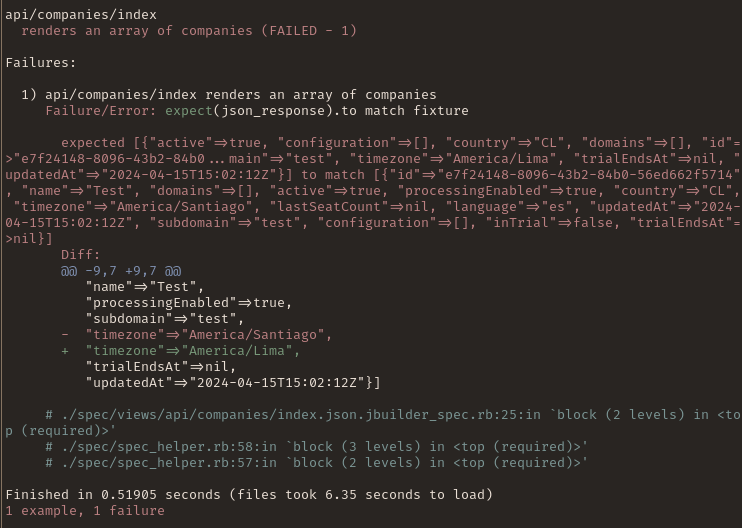Image resolution: width=742 pixels, height=528 pixels.
Task: Click the diff hunk header -9,7 +9,7
Action: tap(121, 271)
